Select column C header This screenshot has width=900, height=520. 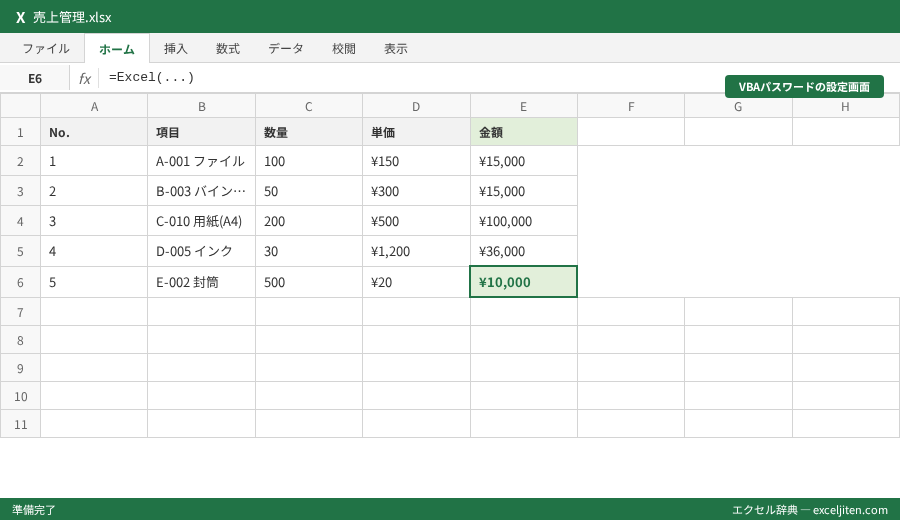(309, 107)
